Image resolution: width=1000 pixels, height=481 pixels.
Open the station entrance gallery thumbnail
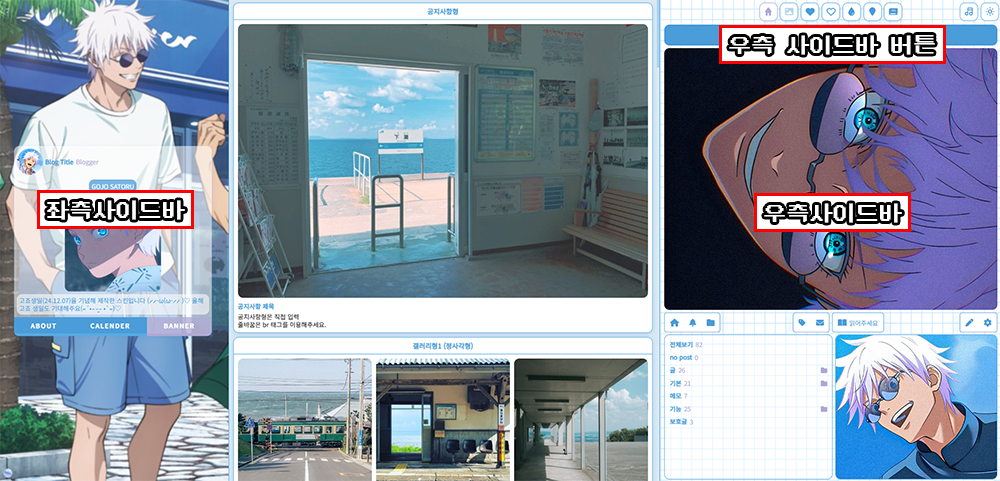[x=443, y=419]
